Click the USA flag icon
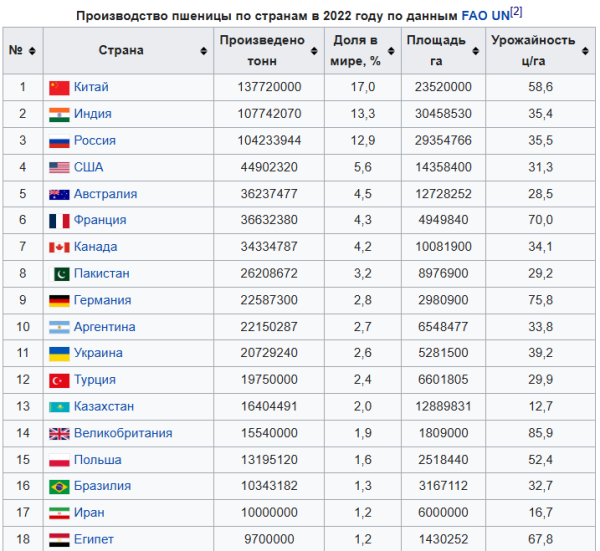The width and height of the screenshot is (600, 551). (59, 167)
